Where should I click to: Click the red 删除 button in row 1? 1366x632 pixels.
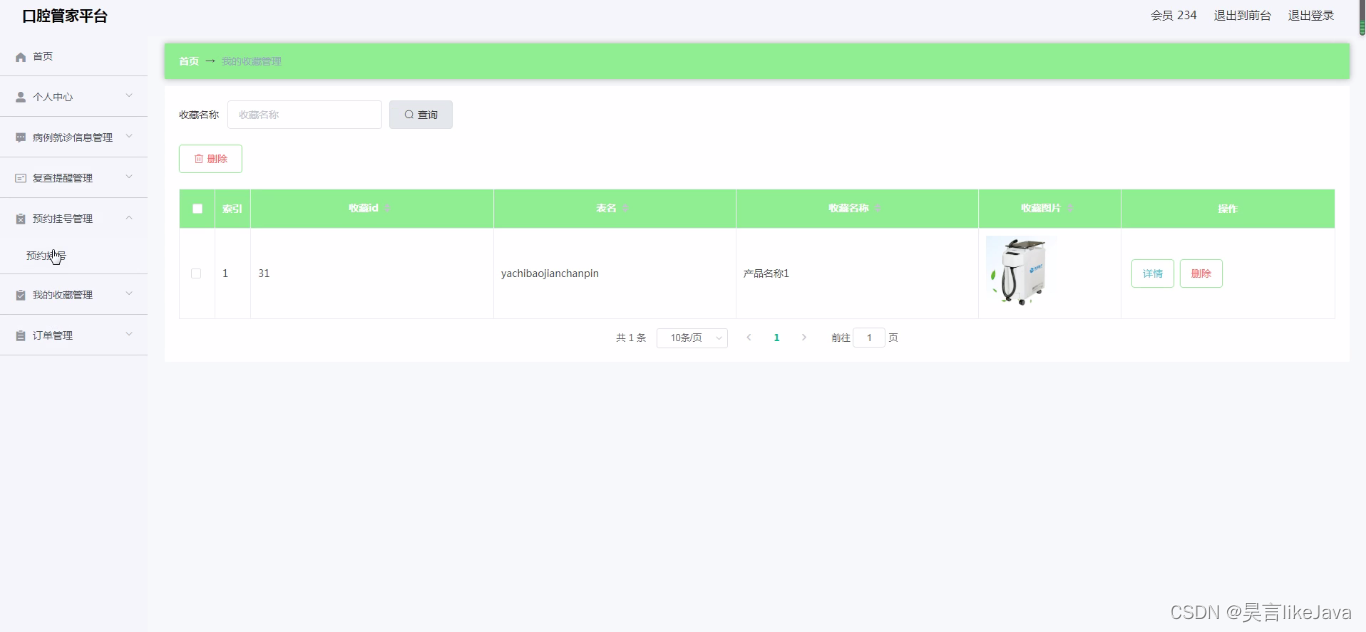click(1201, 273)
